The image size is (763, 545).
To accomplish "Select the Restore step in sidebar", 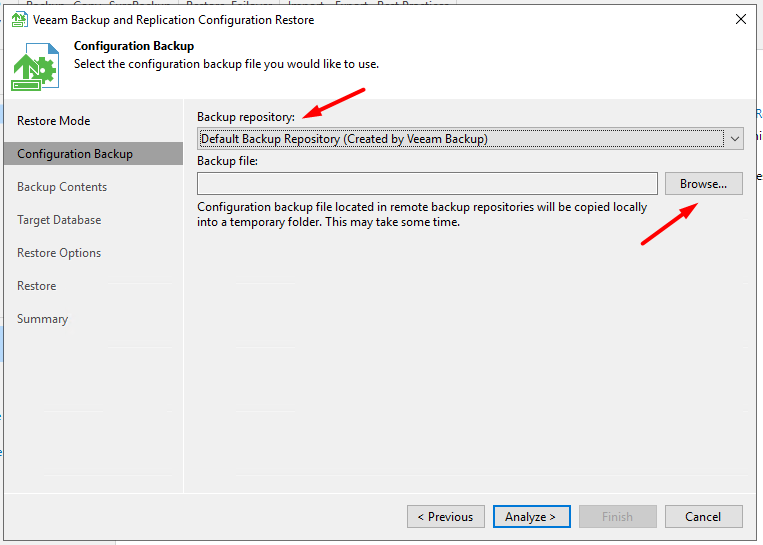I will tap(36, 286).
